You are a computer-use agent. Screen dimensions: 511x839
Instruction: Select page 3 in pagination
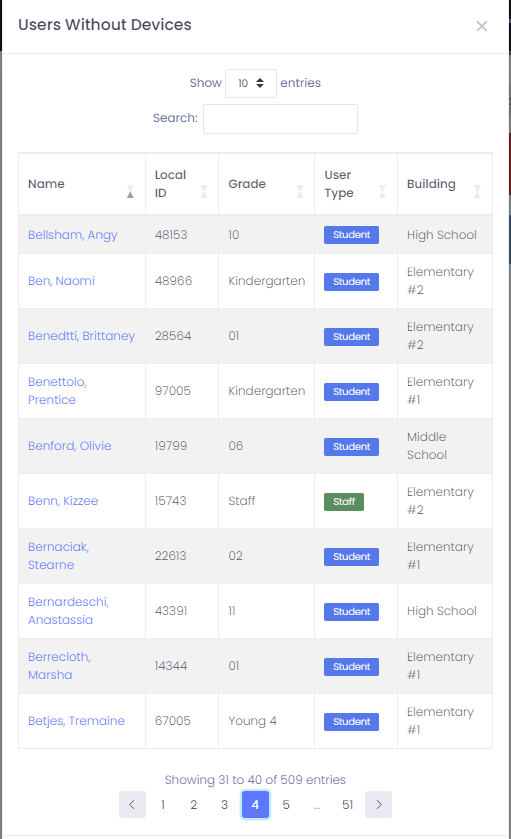tap(224, 804)
